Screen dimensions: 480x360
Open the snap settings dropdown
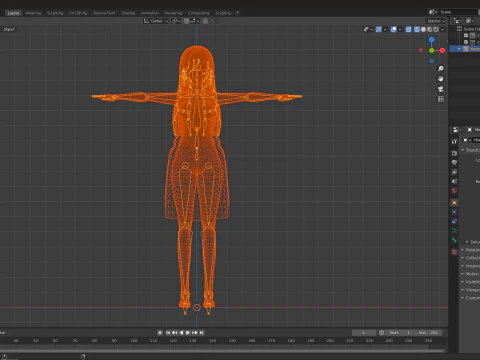[195, 21]
